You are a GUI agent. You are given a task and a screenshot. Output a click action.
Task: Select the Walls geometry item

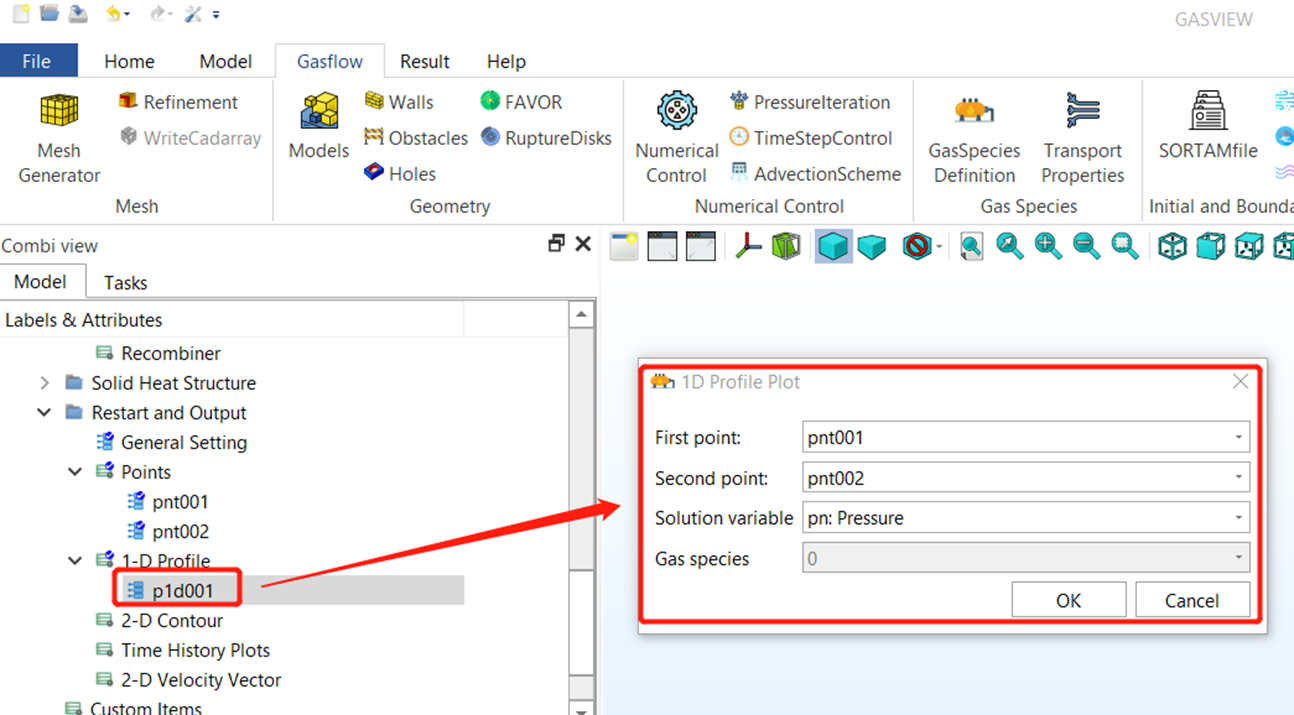pyautogui.click(x=399, y=102)
